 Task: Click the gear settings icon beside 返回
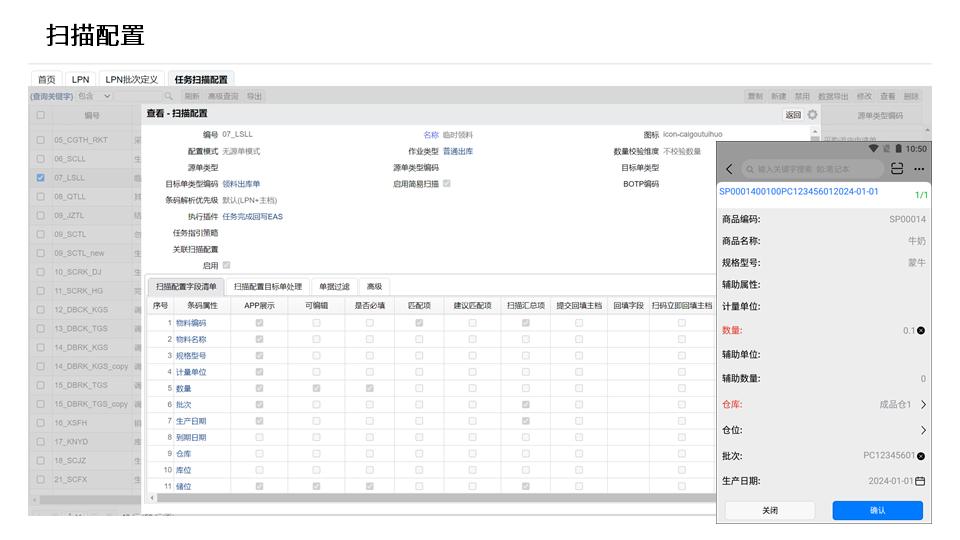(x=812, y=115)
